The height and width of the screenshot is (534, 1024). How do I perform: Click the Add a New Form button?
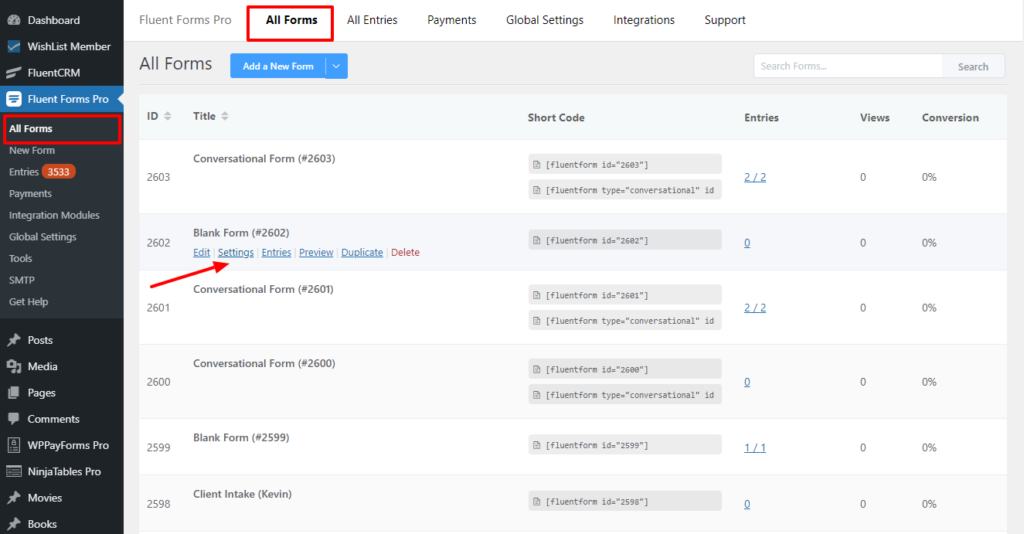coord(278,66)
